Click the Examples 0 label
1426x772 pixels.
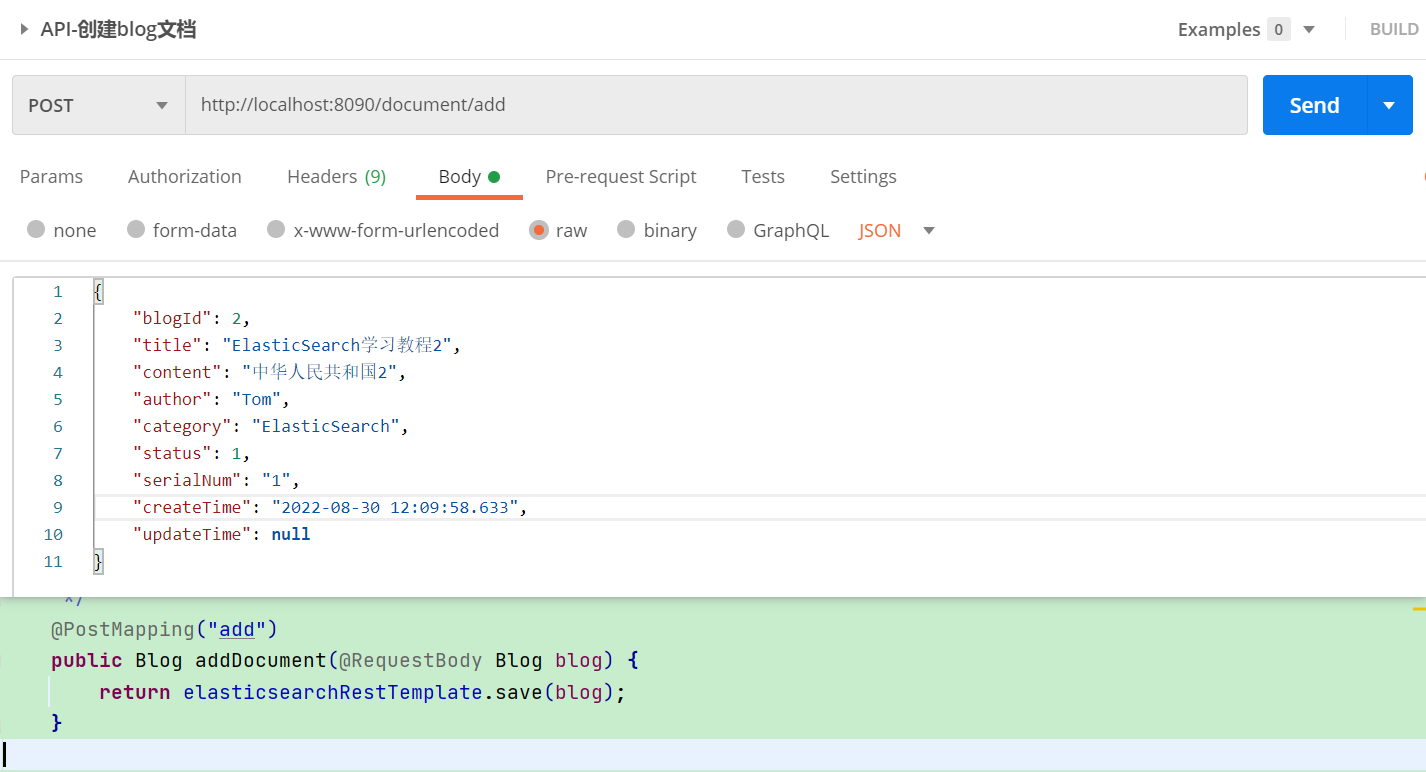1233,30
